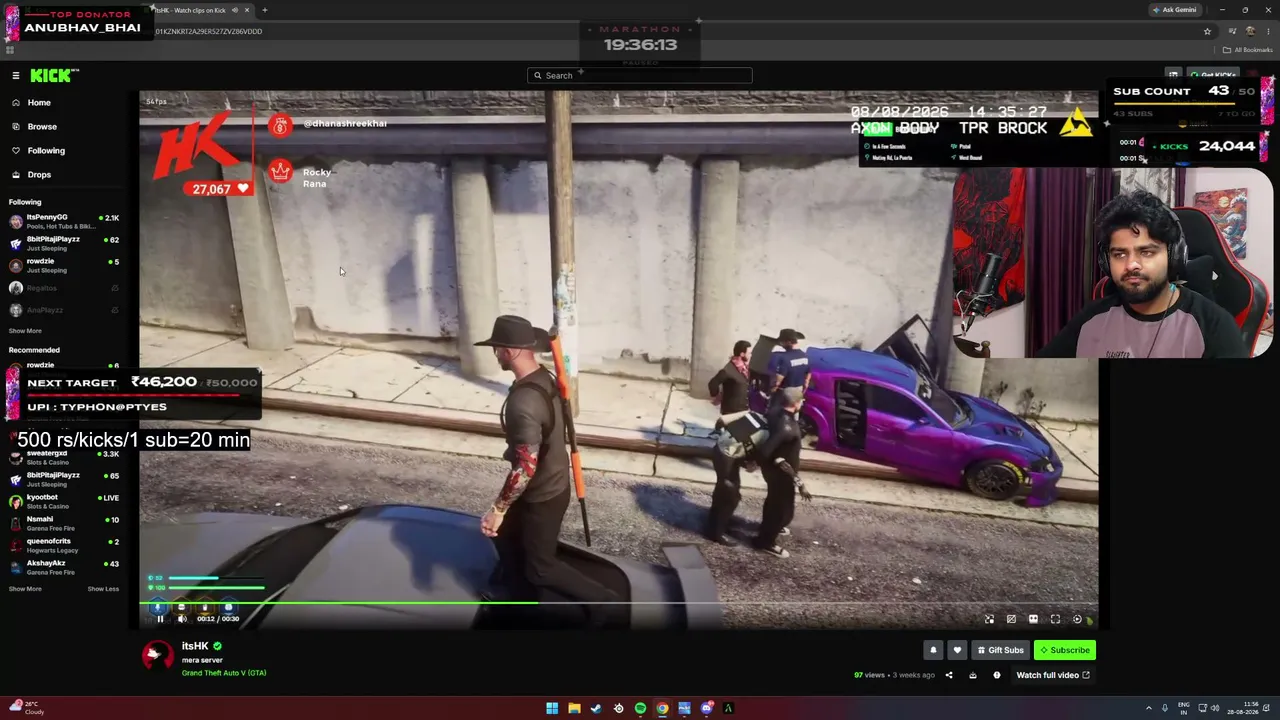Expand Recommended list with Show More

25,589
